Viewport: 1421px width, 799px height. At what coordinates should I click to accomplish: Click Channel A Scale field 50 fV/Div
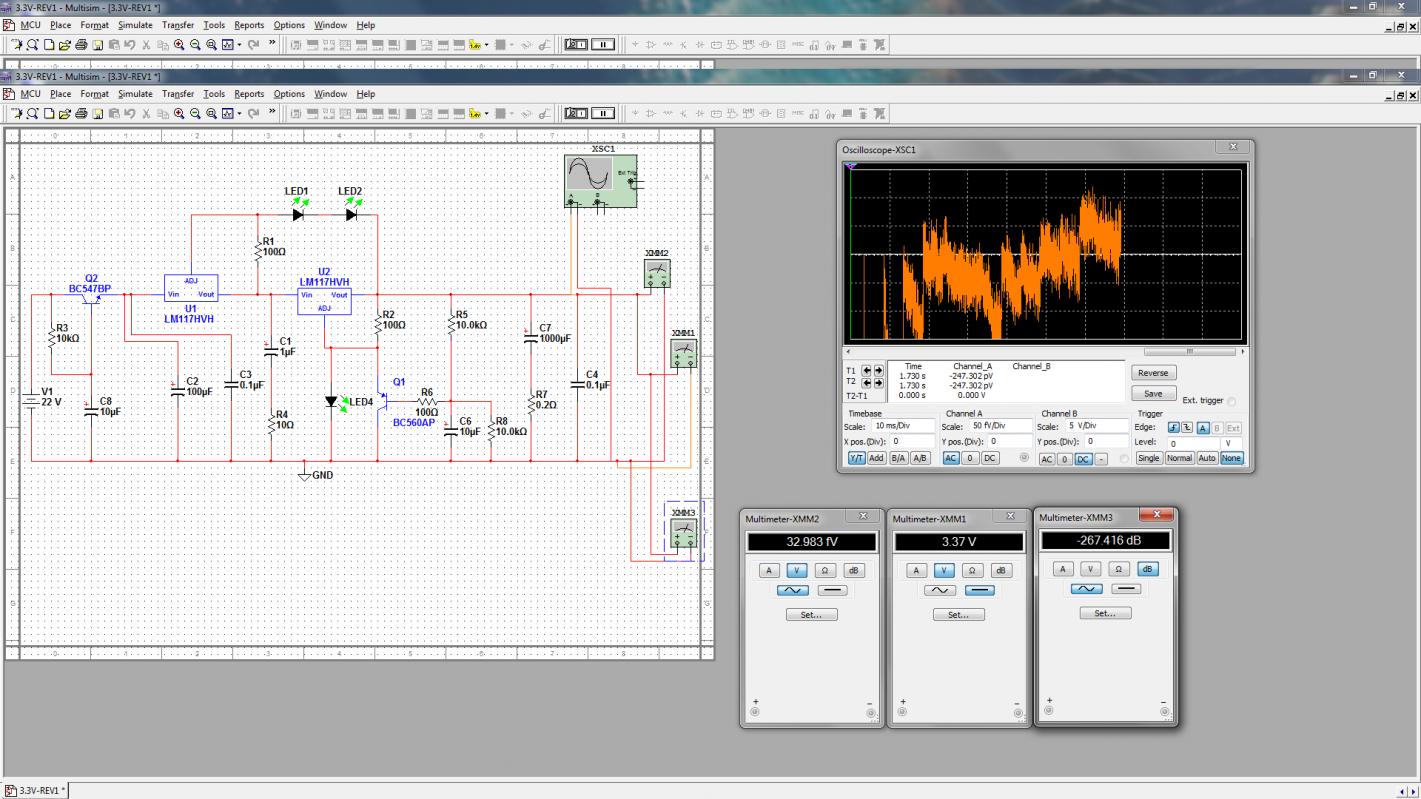pos(1000,427)
